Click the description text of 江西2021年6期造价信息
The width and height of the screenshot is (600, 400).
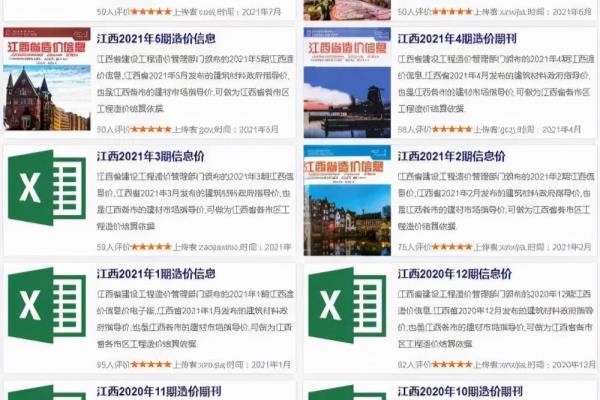195,84
